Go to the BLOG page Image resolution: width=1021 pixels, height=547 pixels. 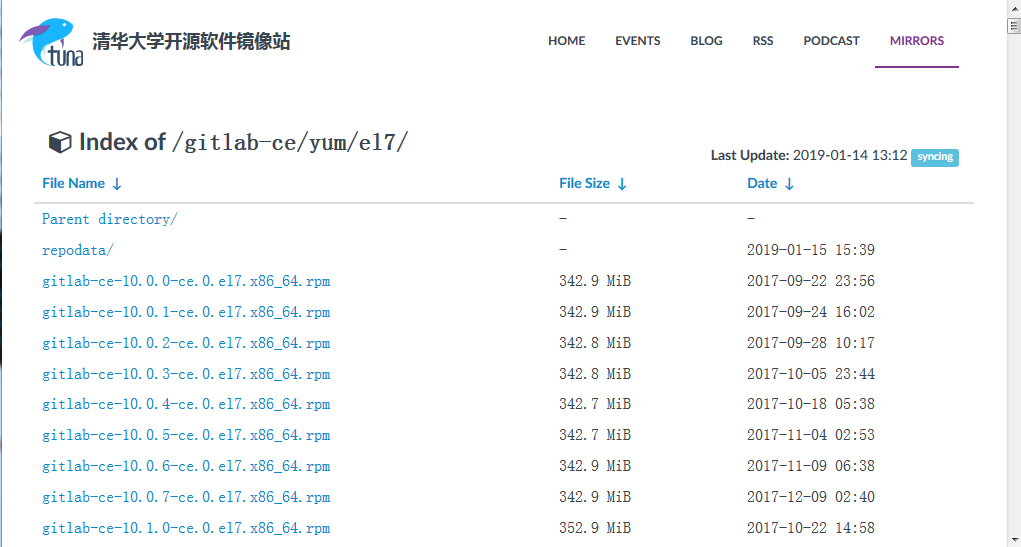[x=706, y=41]
